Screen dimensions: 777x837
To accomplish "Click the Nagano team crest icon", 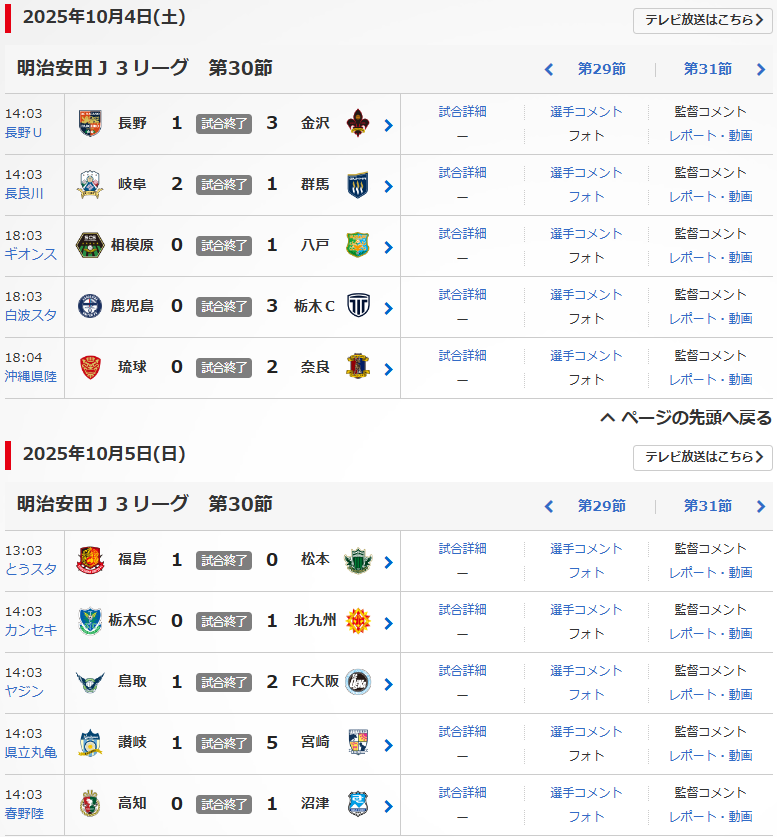I will [90, 123].
